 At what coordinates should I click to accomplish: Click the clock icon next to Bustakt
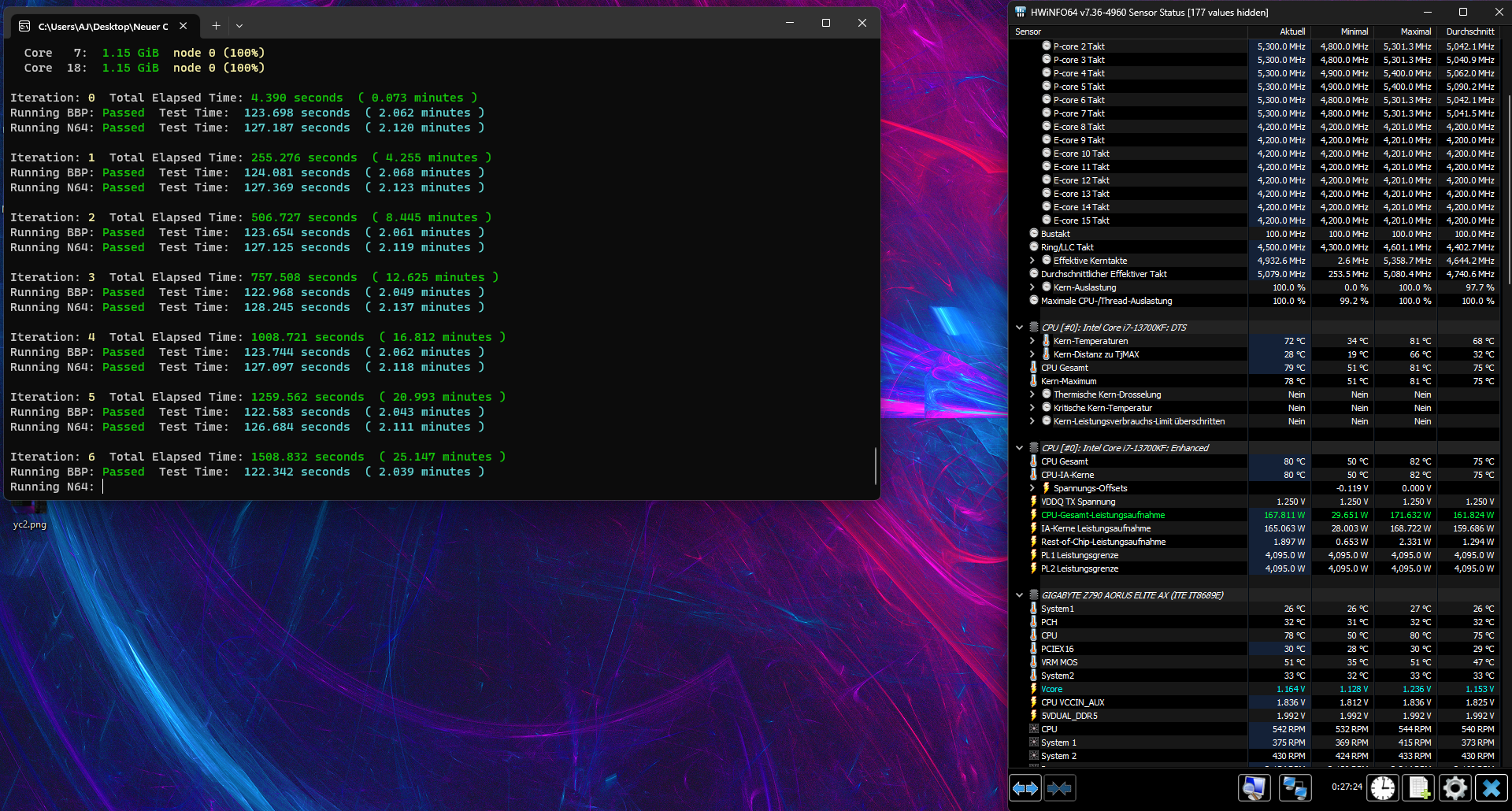(x=1034, y=233)
